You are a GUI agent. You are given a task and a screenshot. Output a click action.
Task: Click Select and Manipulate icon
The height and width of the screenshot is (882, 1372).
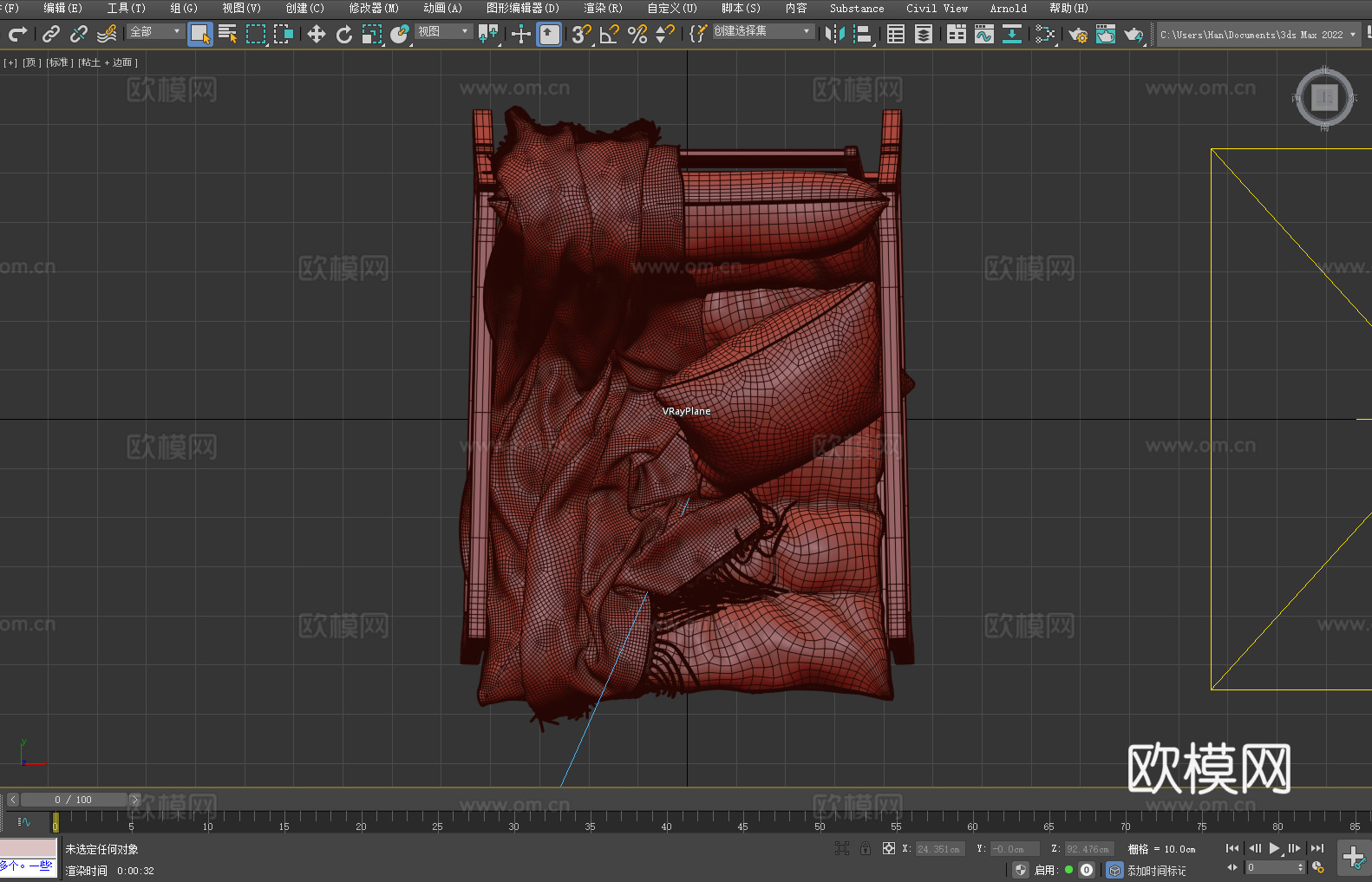(x=521, y=35)
